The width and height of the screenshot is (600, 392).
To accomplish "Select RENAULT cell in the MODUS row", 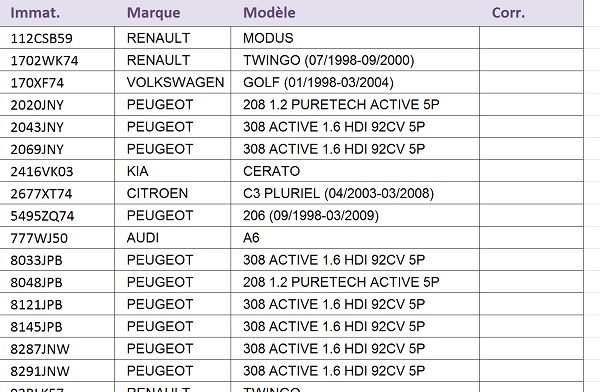I will [x=173, y=38].
